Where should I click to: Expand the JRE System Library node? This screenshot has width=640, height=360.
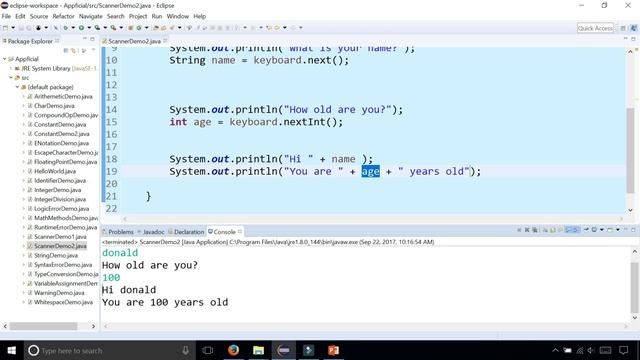click(x=11, y=68)
